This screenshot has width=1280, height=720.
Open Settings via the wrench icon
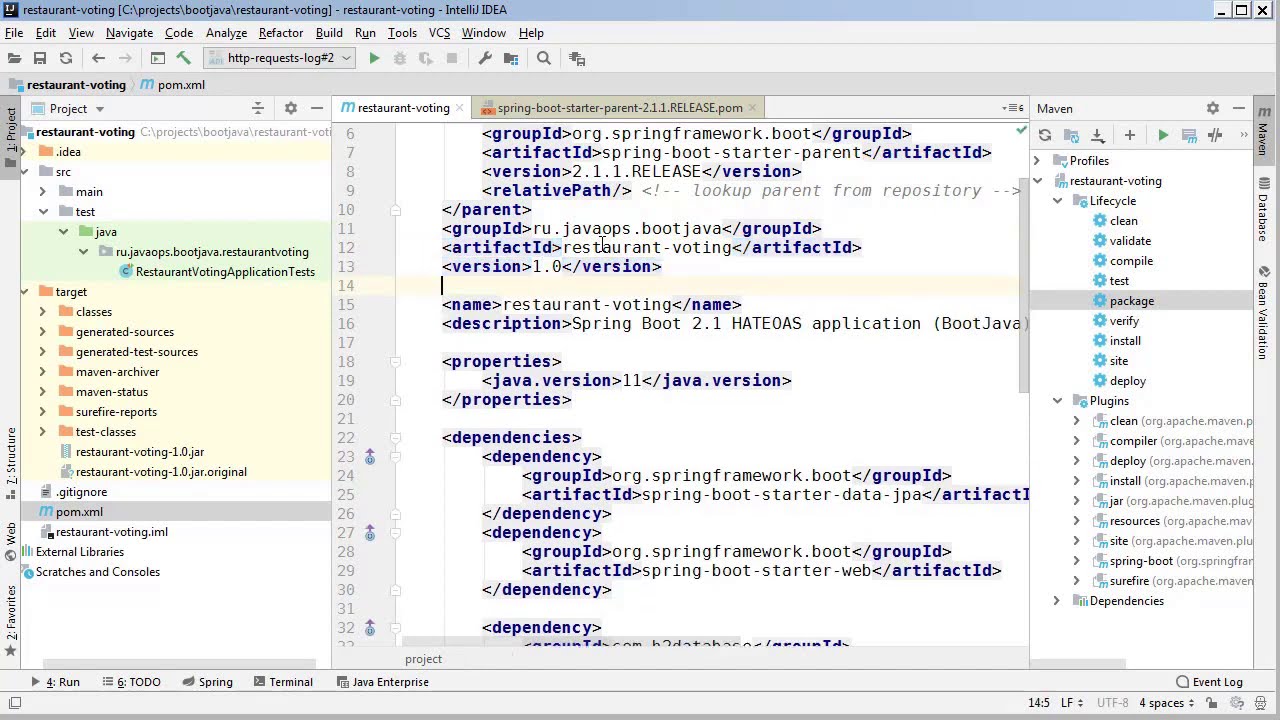[x=485, y=58]
